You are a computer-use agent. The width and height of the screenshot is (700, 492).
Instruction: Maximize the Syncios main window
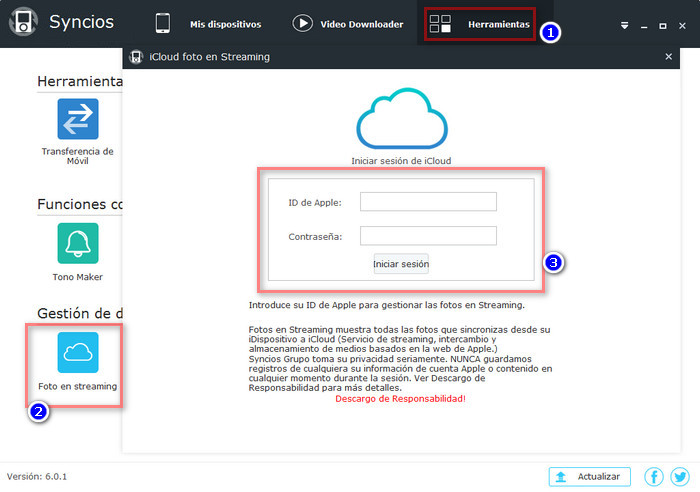663,25
